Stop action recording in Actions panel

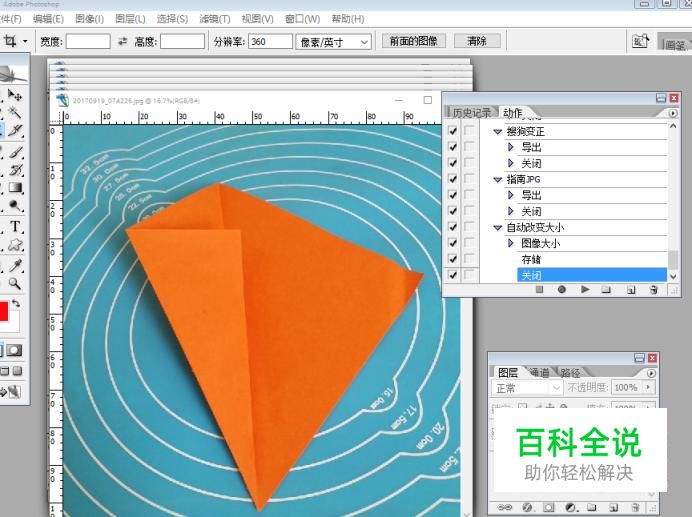[539, 290]
